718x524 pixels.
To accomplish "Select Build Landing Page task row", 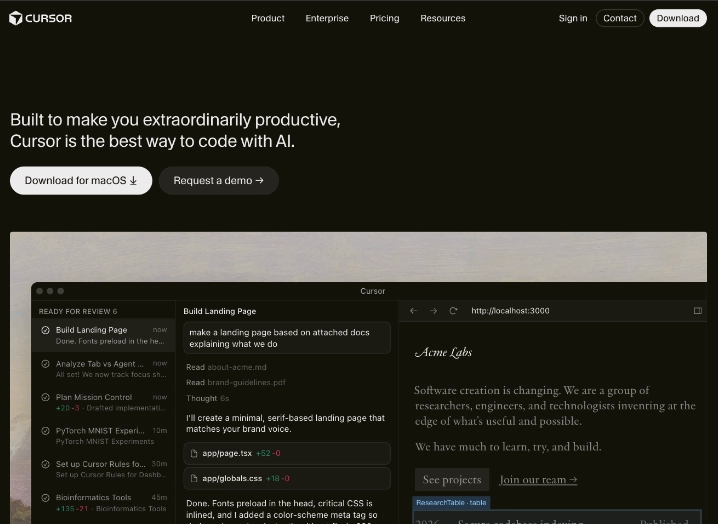I will (103, 335).
